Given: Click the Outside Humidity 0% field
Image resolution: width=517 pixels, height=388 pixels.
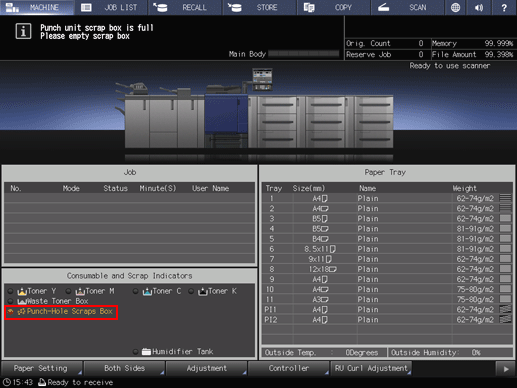Looking at the screenshot, I should point(450,353).
